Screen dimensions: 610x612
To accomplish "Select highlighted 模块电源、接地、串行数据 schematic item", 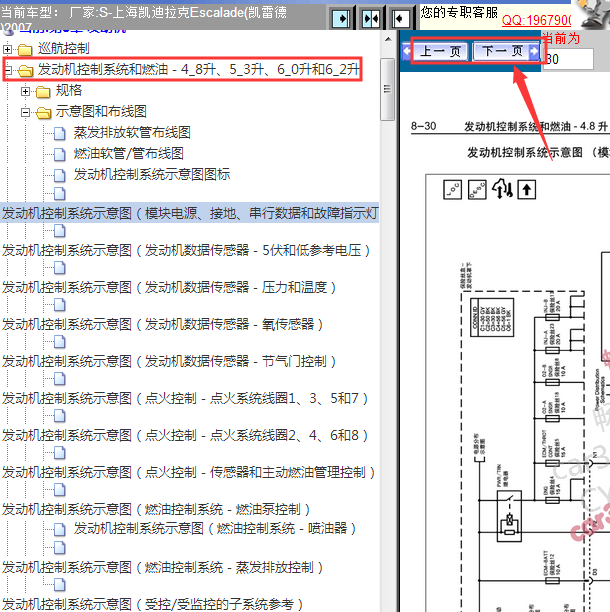I will point(190,213).
